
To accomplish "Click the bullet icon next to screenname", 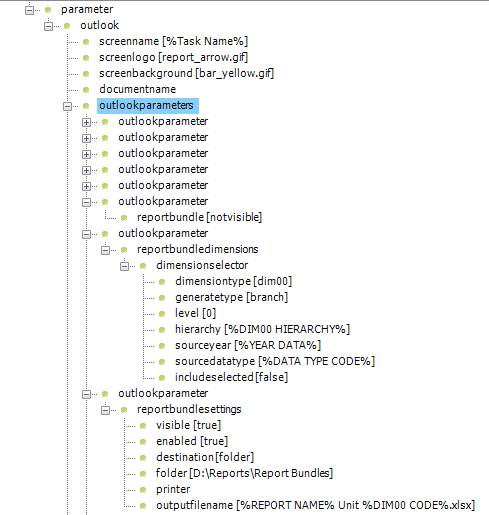I will (x=86, y=42).
